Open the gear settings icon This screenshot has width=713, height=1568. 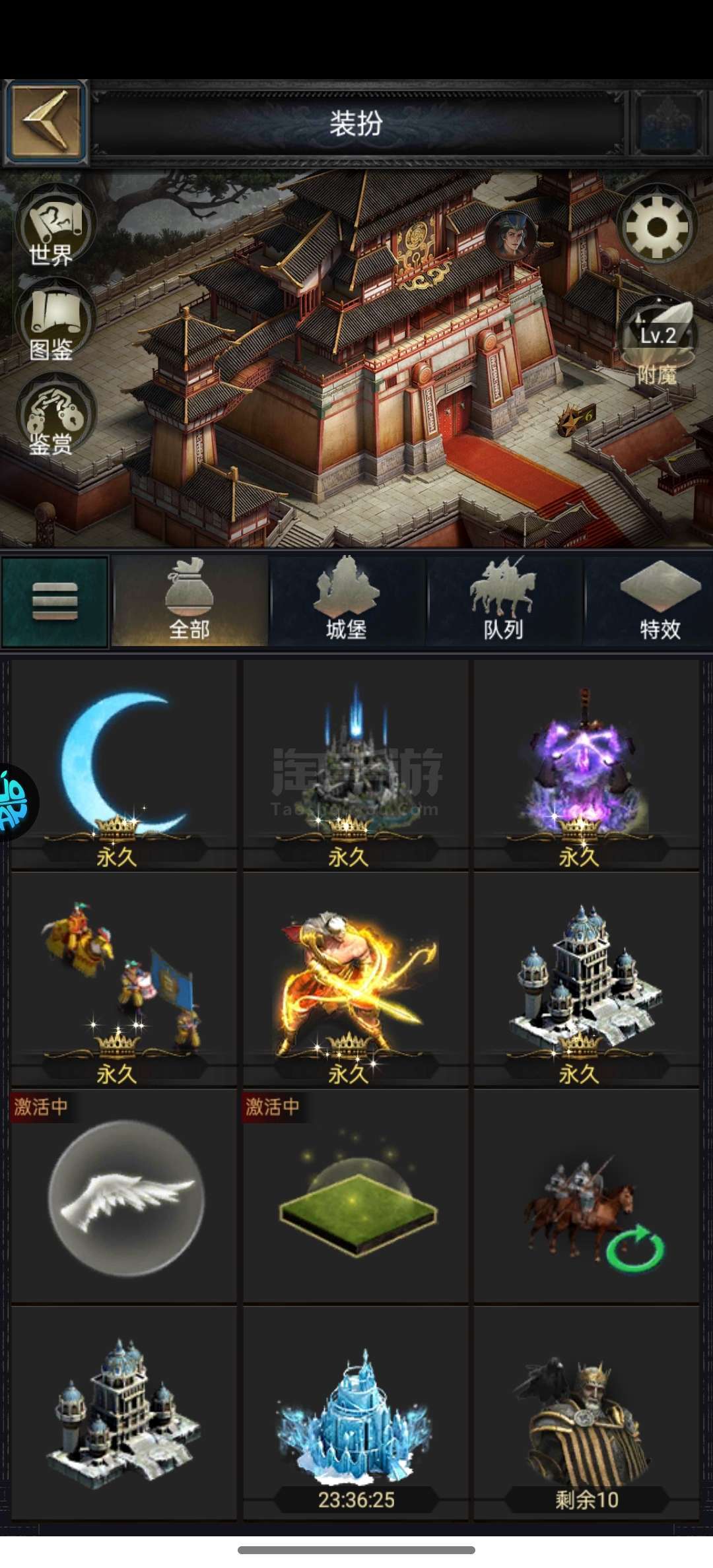point(656,226)
